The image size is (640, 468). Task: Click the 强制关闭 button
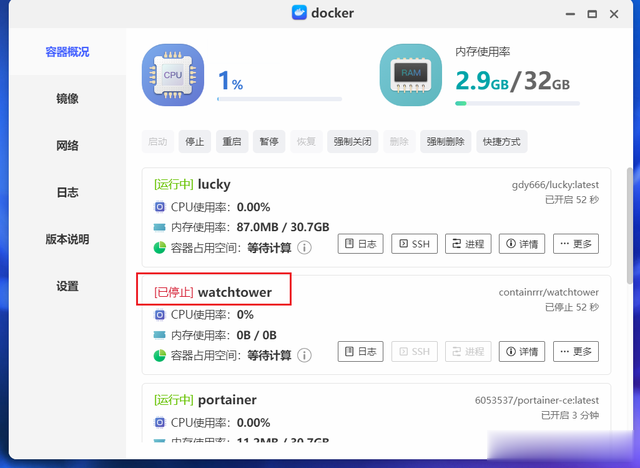coord(353,142)
